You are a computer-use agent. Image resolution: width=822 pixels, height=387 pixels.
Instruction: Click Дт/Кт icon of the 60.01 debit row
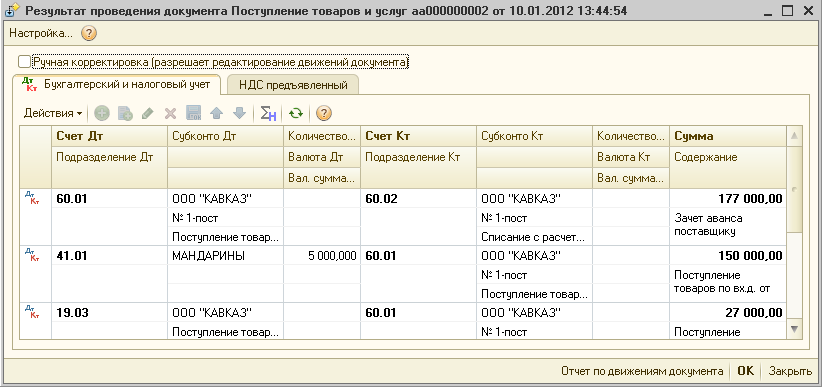click(31, 197)
